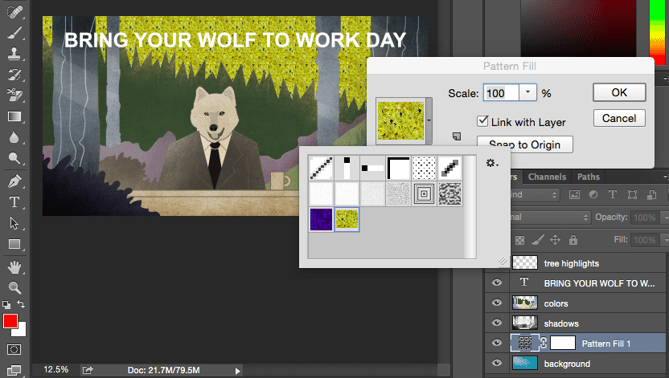
Task: Uncheck Link with Layer checkbox
Action: (x=482, y=121)
